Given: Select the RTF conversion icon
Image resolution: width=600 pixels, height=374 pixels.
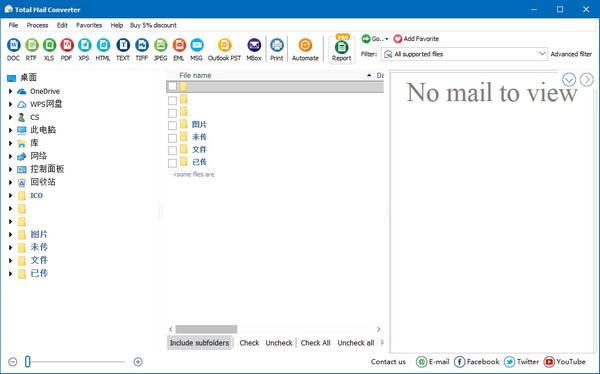Looking at the screenshot, I should click(31, 45).
